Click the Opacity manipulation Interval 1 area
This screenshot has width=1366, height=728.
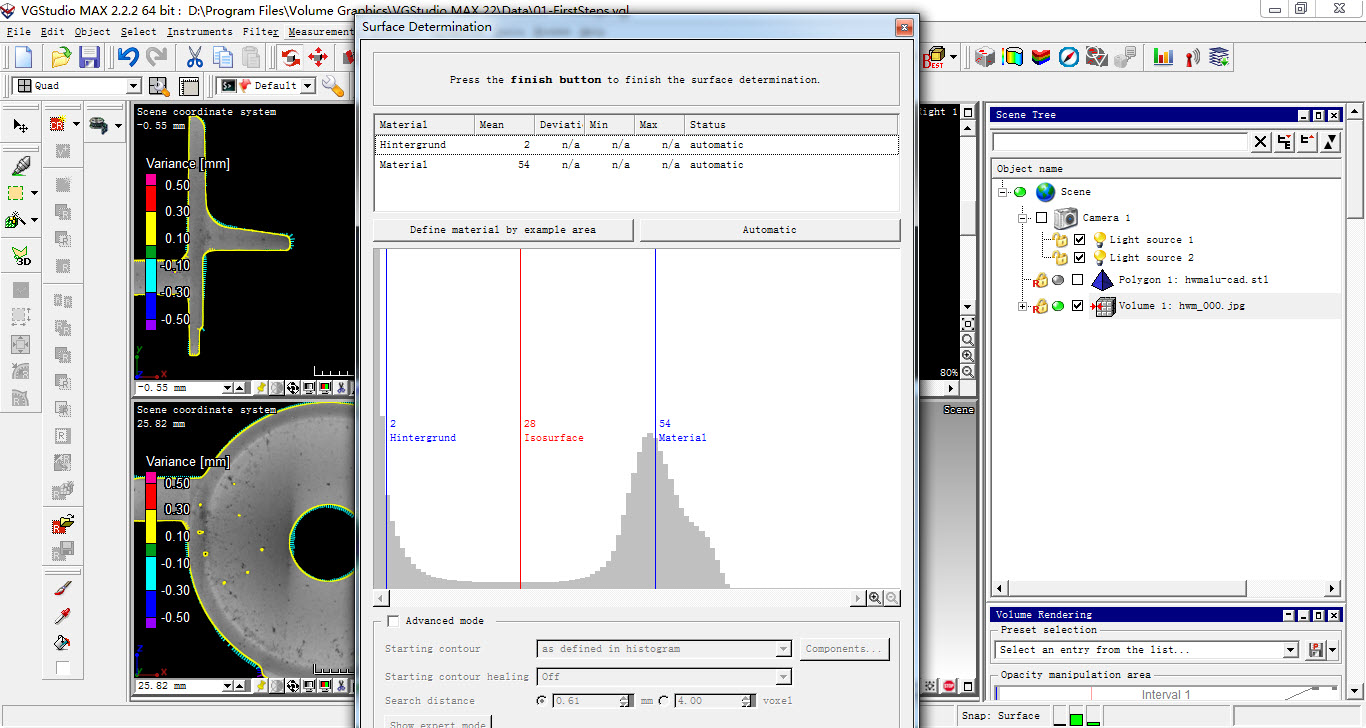[x=1167, y=695]
